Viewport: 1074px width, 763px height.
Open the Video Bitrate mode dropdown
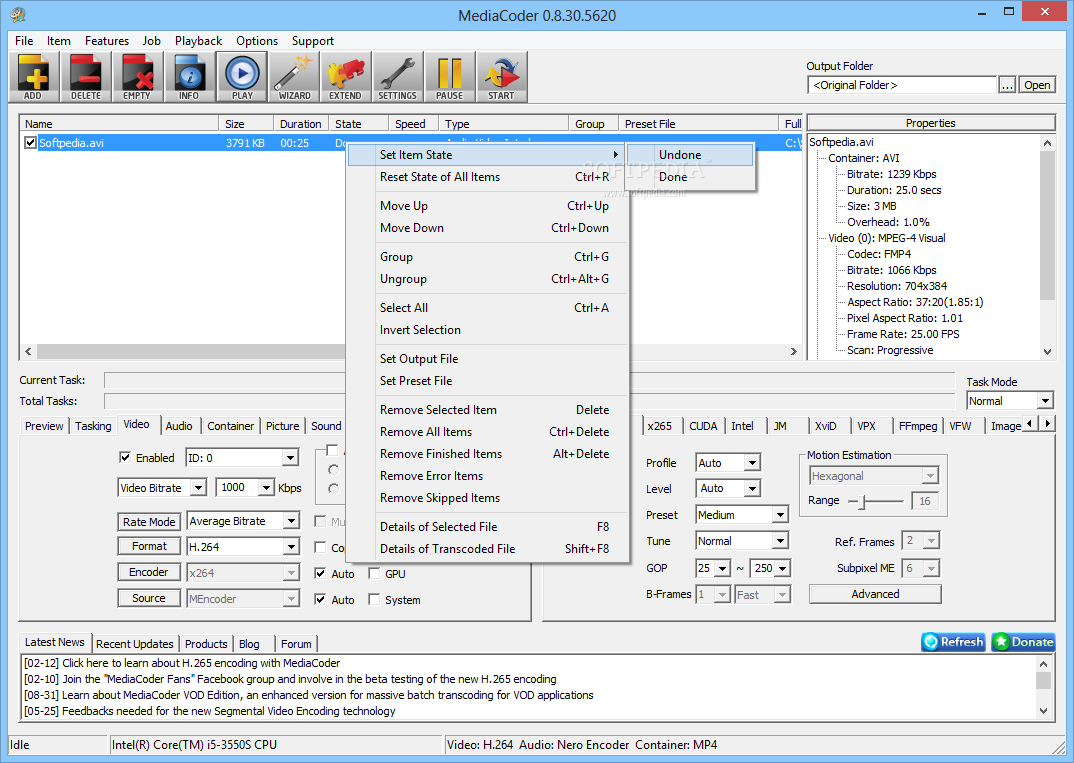tap(198, 488)
